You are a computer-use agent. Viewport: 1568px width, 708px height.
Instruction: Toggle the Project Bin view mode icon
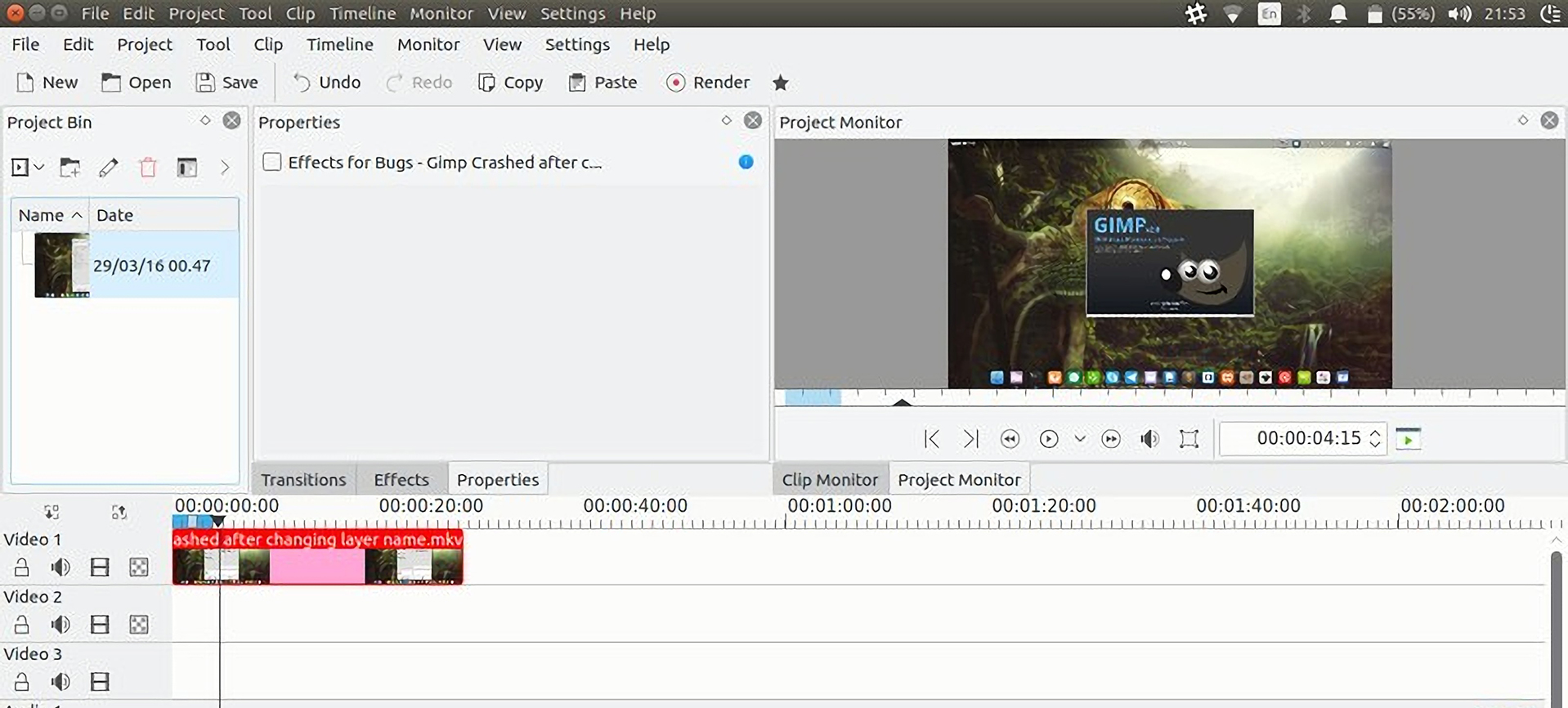tap(187, 168)
